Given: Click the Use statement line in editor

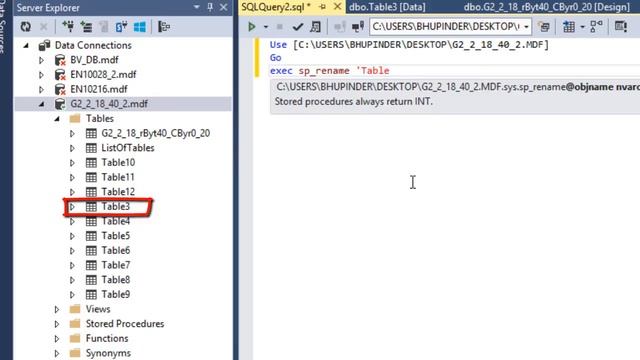Looking at the screenshot, I should [409, 45].
